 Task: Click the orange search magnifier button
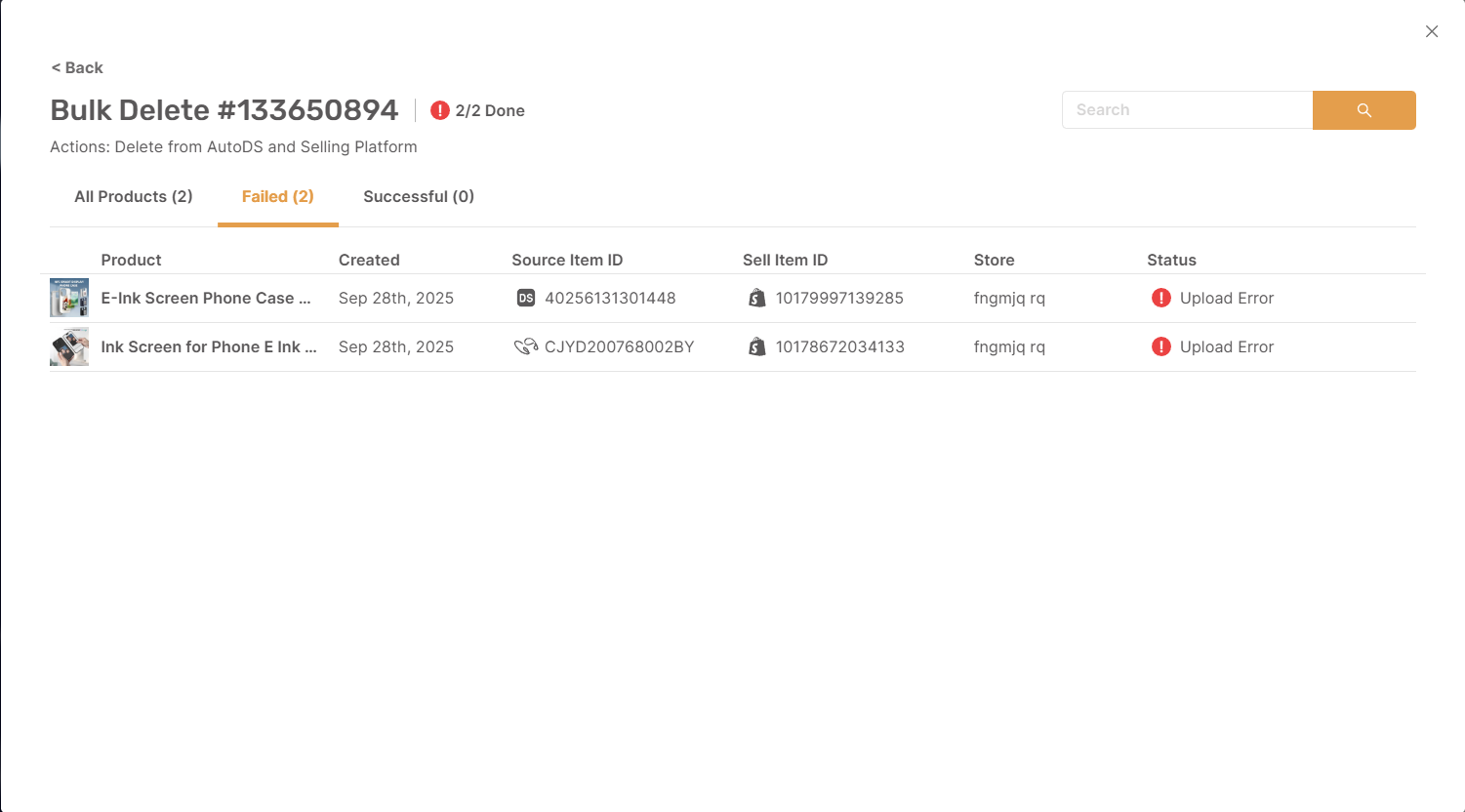pos(1363,110)
